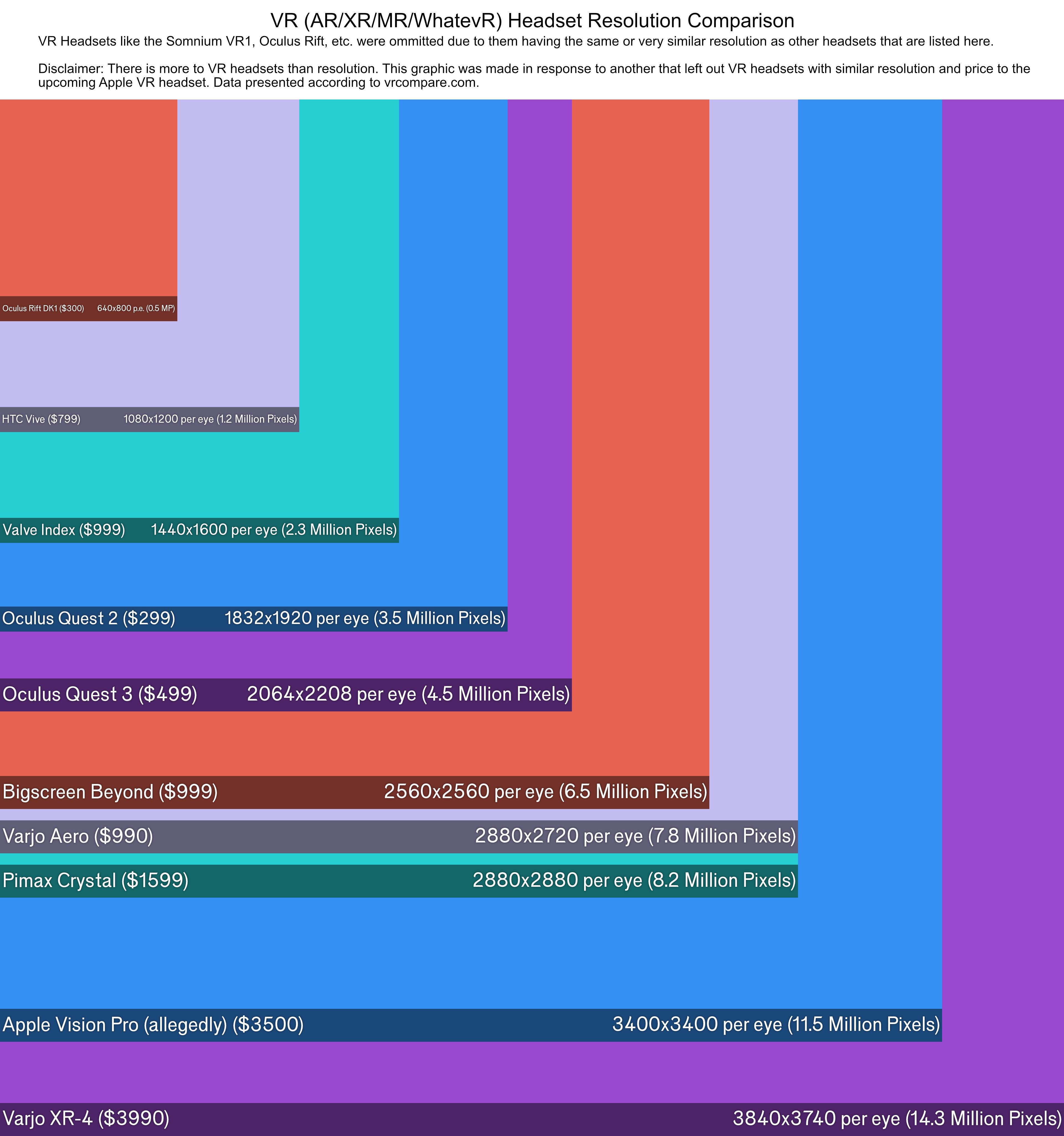Click '3840x3740 per eye (14.3 Million Pixels)'

point(897,1119)
